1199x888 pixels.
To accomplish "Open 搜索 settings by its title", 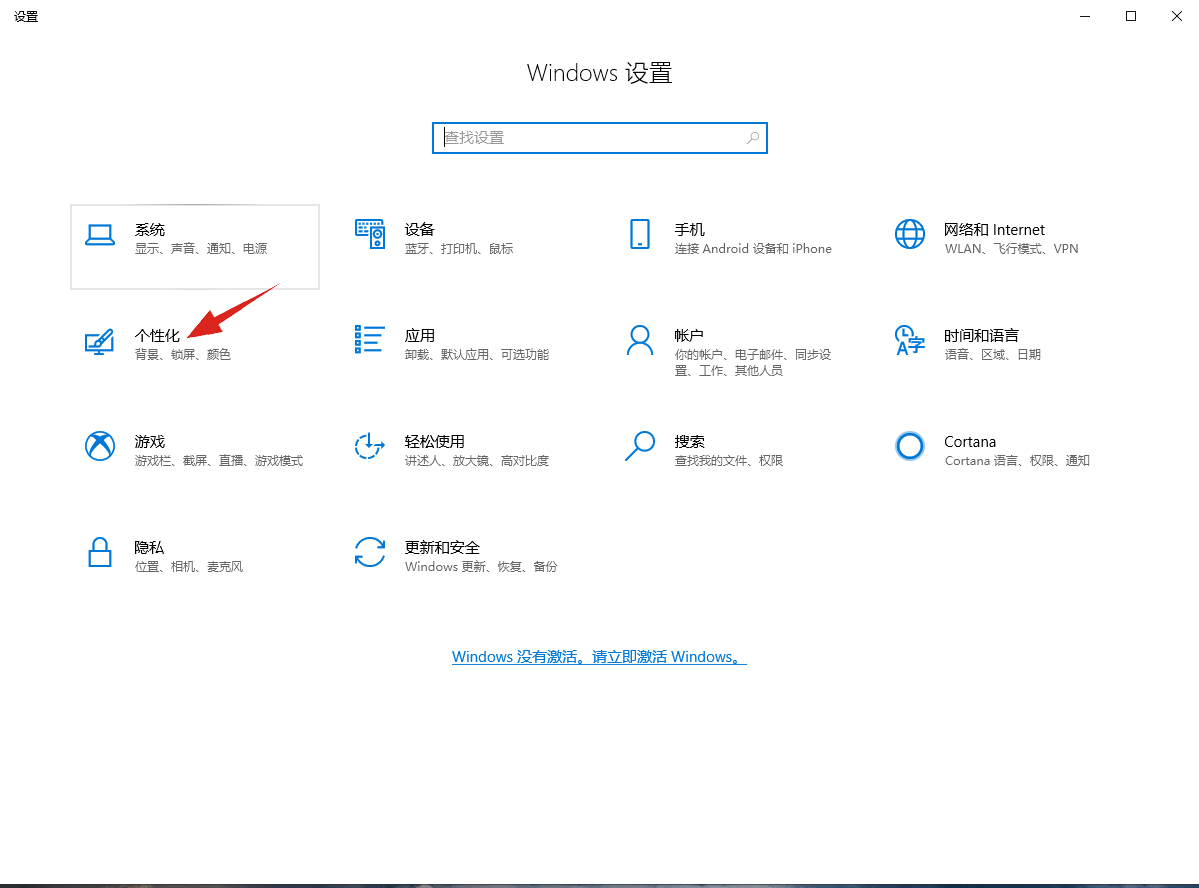I will [x=690, y=442].
